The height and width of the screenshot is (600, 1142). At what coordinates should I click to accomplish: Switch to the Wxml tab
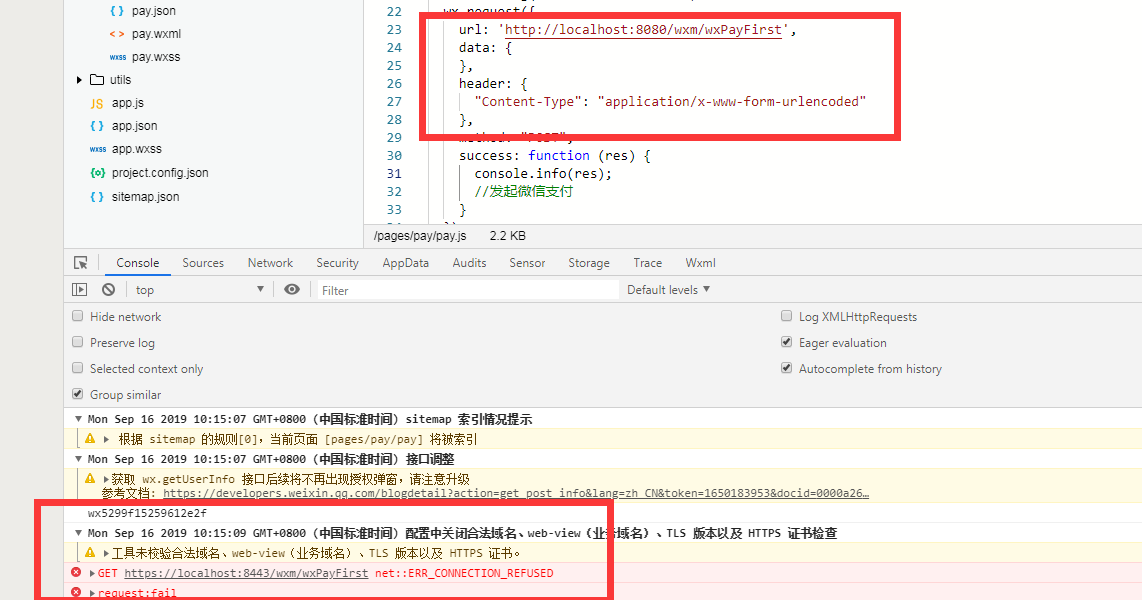coord(701,263)
